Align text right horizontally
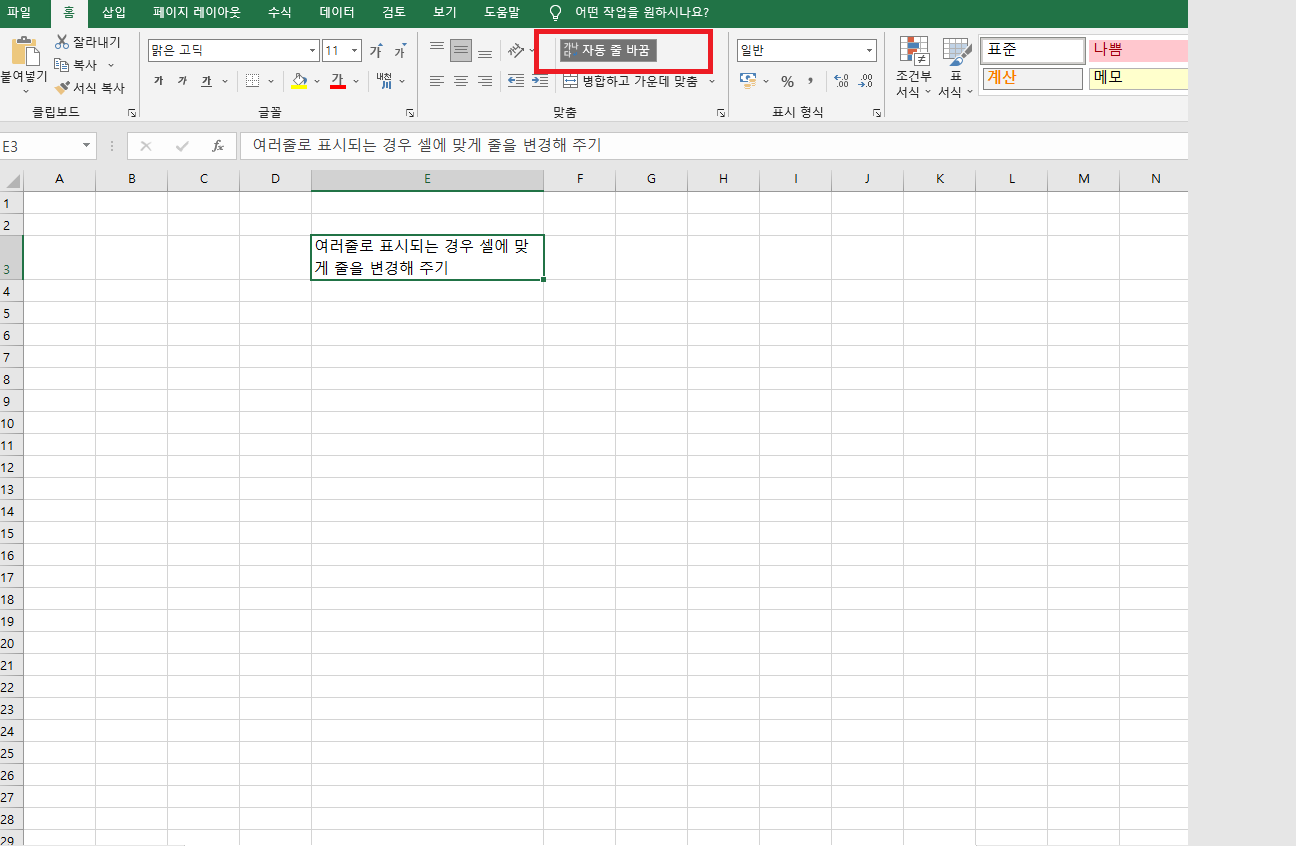This screenshot has width=1296, height=851. (x=485, y=81)
